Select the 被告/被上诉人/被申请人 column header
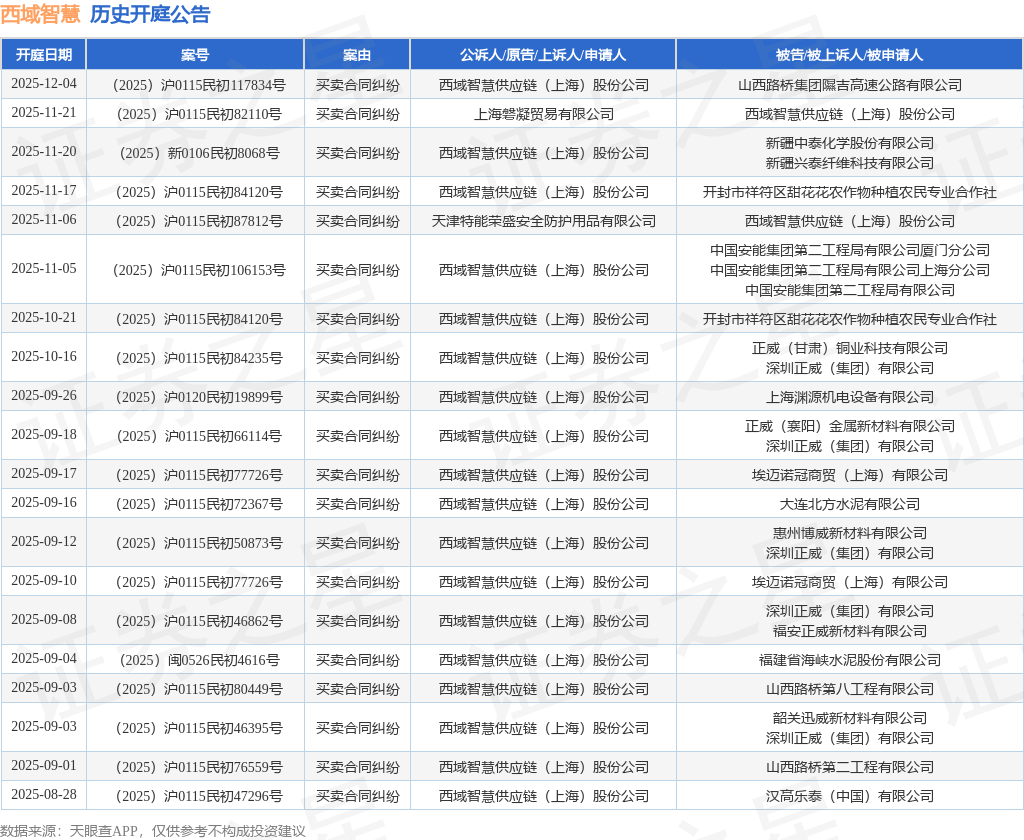 [849, 55]
